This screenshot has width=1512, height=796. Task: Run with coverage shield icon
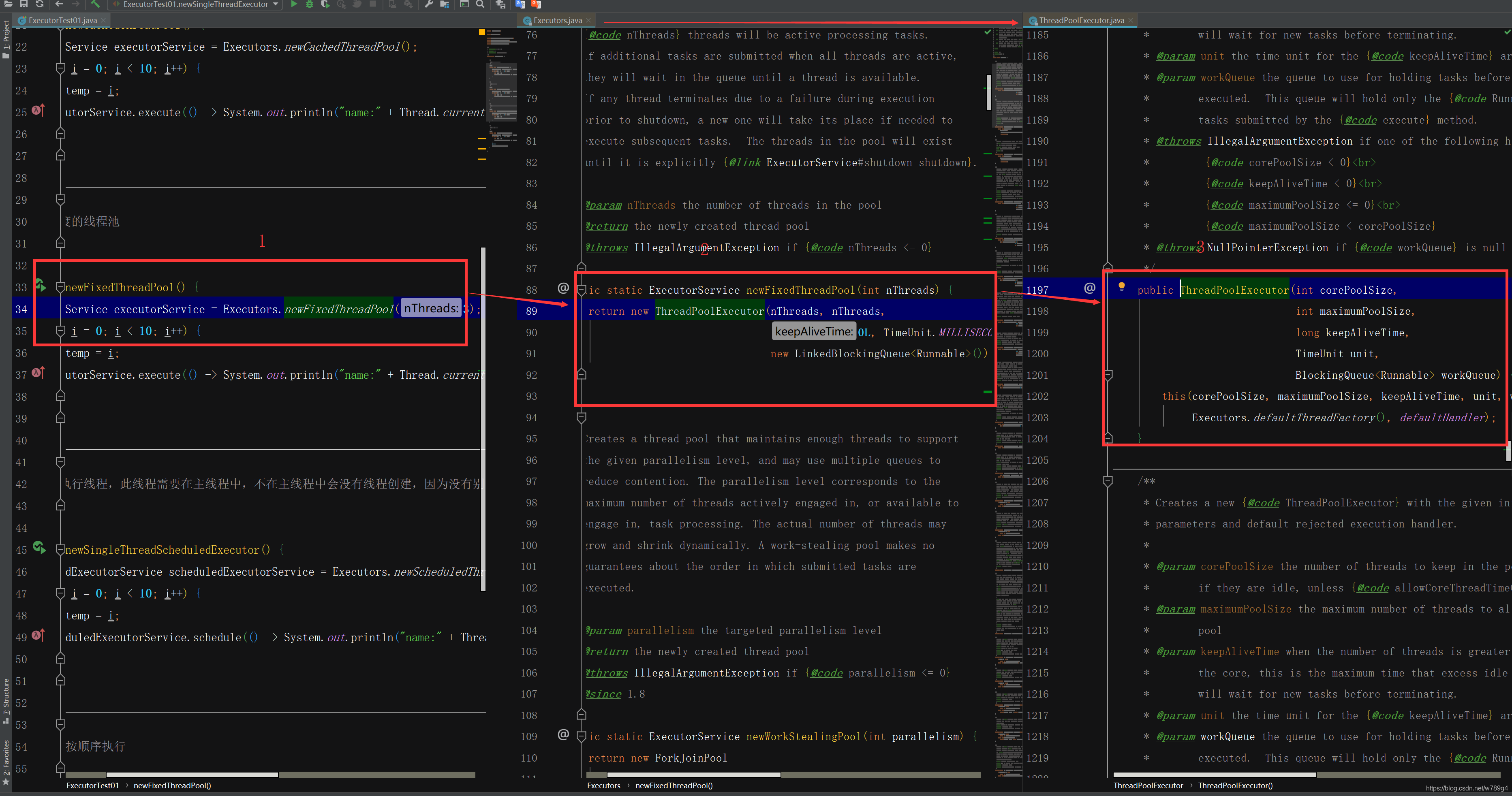click(325, 4)
